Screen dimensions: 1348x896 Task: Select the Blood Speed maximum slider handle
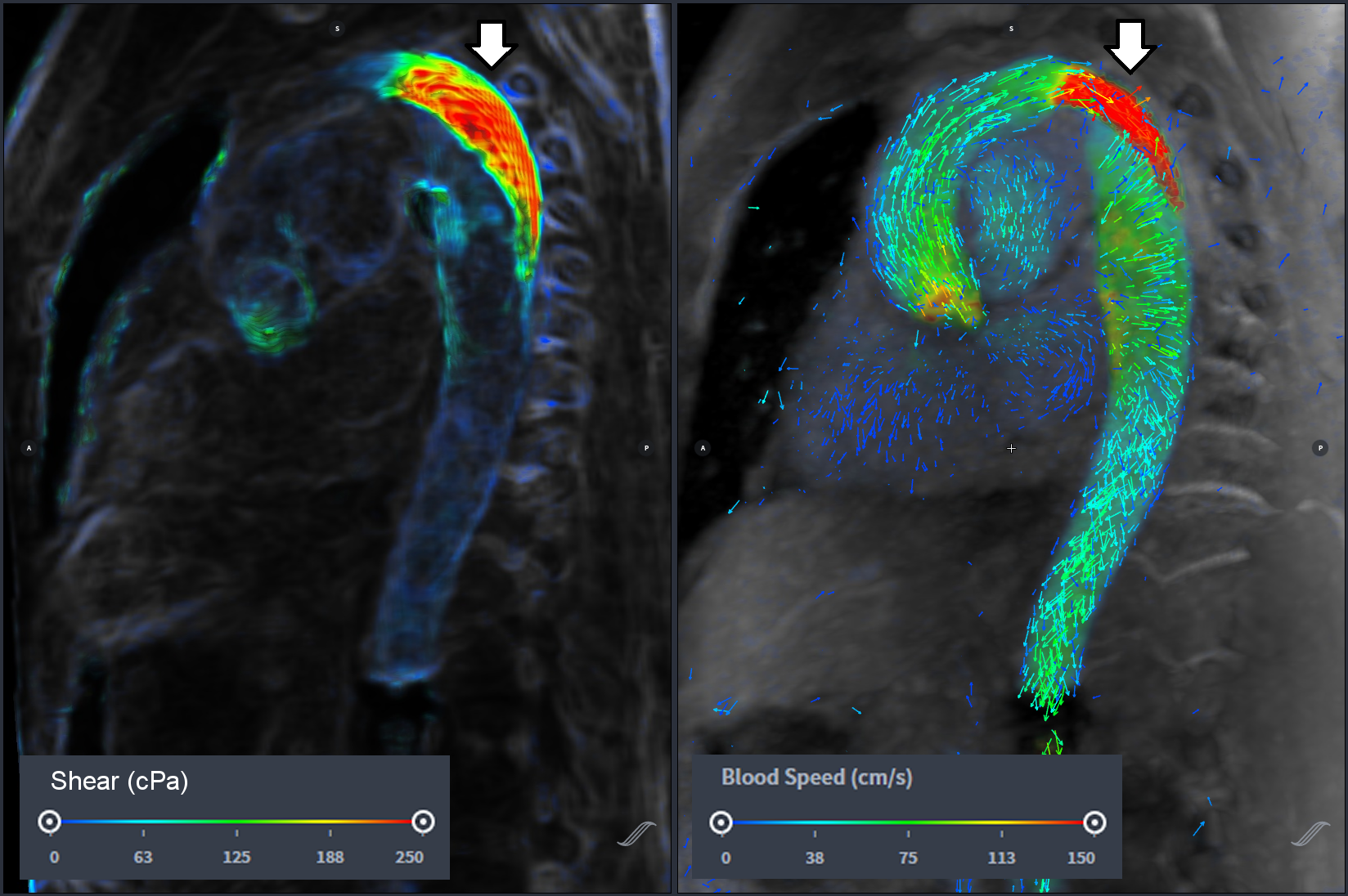pos(1094,822)
